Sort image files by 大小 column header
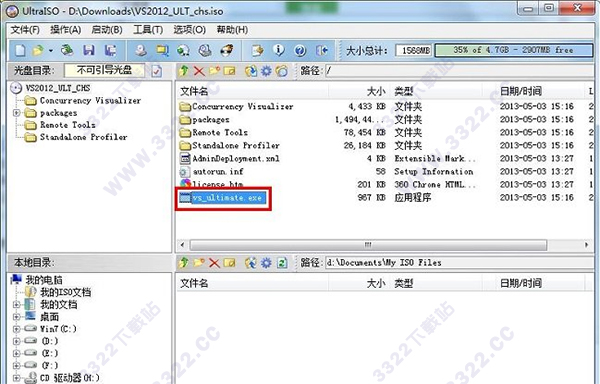600x384 pixels. coord(360,91)
